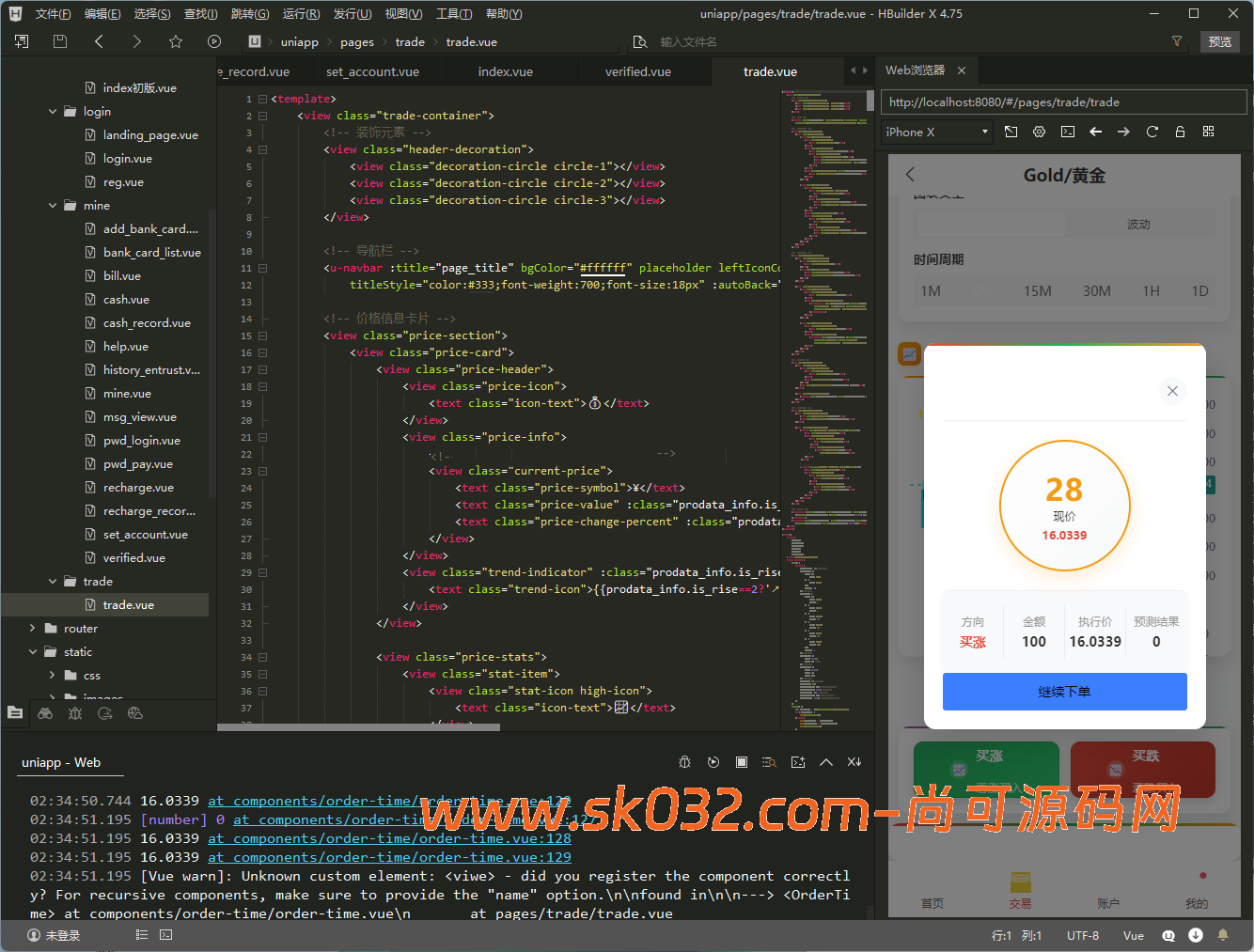Click the Run play icon in toolbar

click(214, 41)
